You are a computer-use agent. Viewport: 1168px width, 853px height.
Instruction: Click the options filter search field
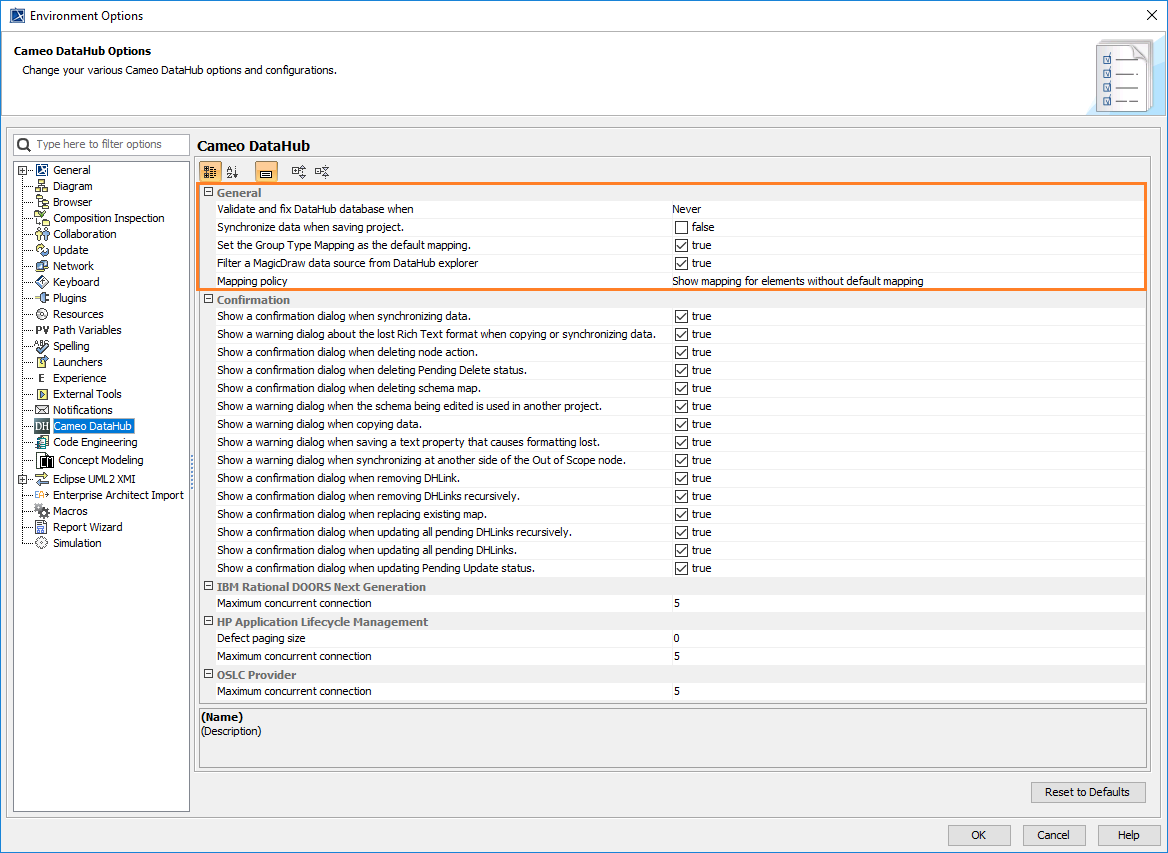pos(100,144)
